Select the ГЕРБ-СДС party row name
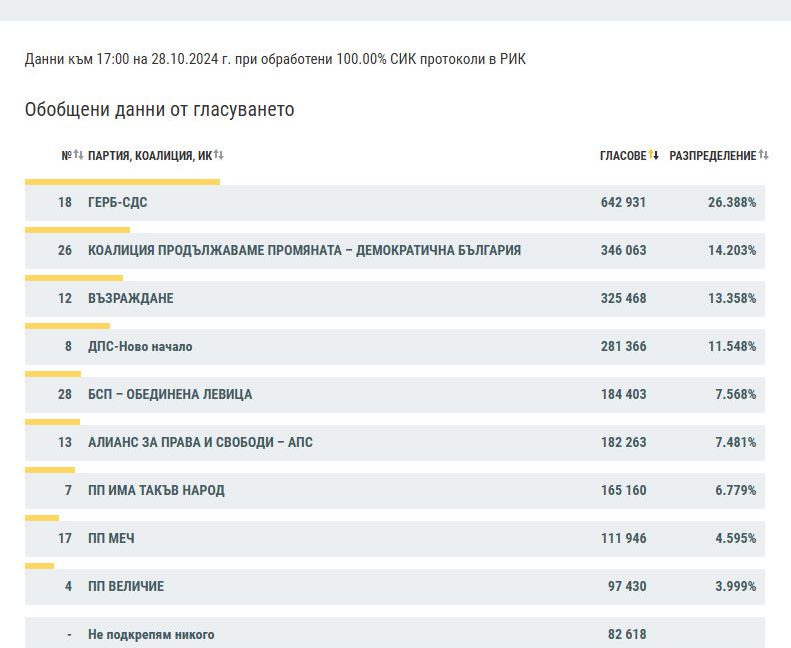 click(x=118, y=203)
